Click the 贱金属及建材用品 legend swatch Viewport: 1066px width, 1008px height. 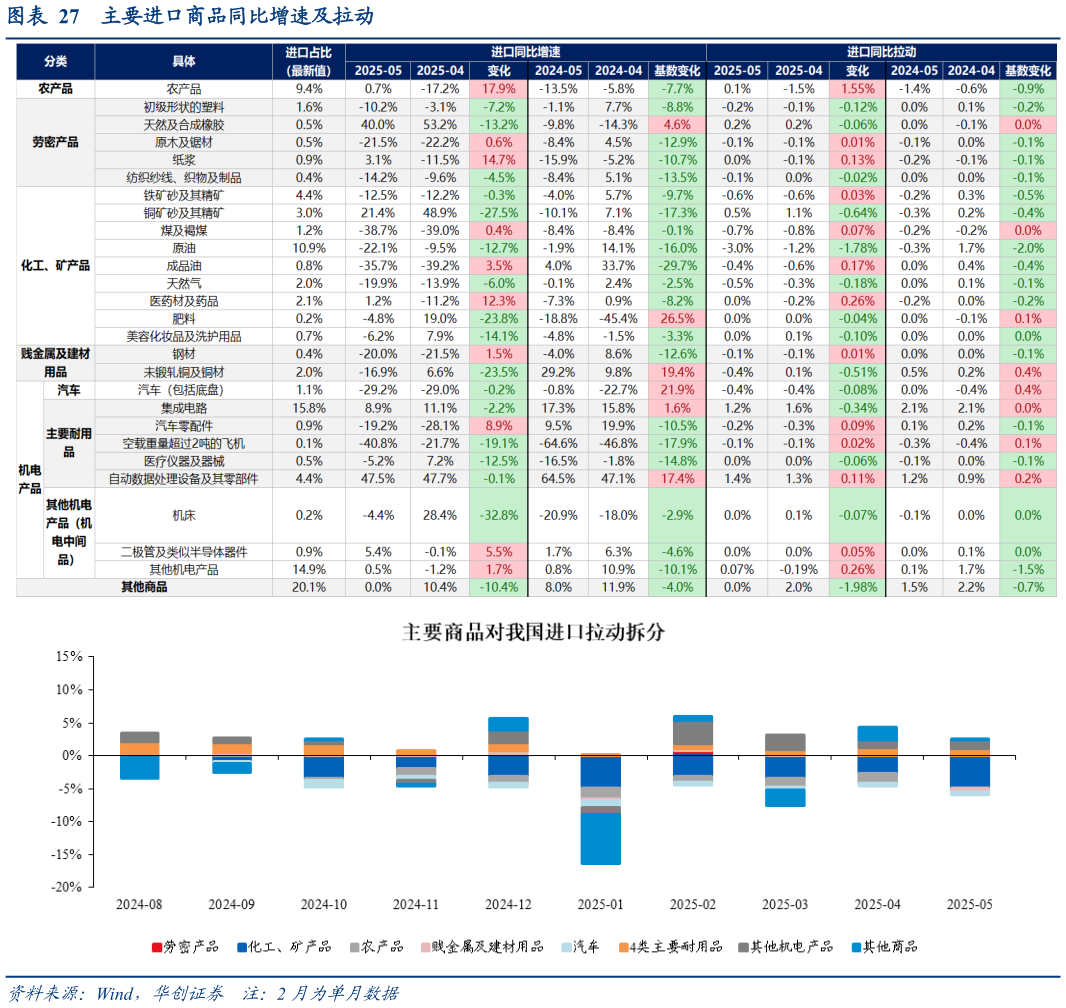426,947
